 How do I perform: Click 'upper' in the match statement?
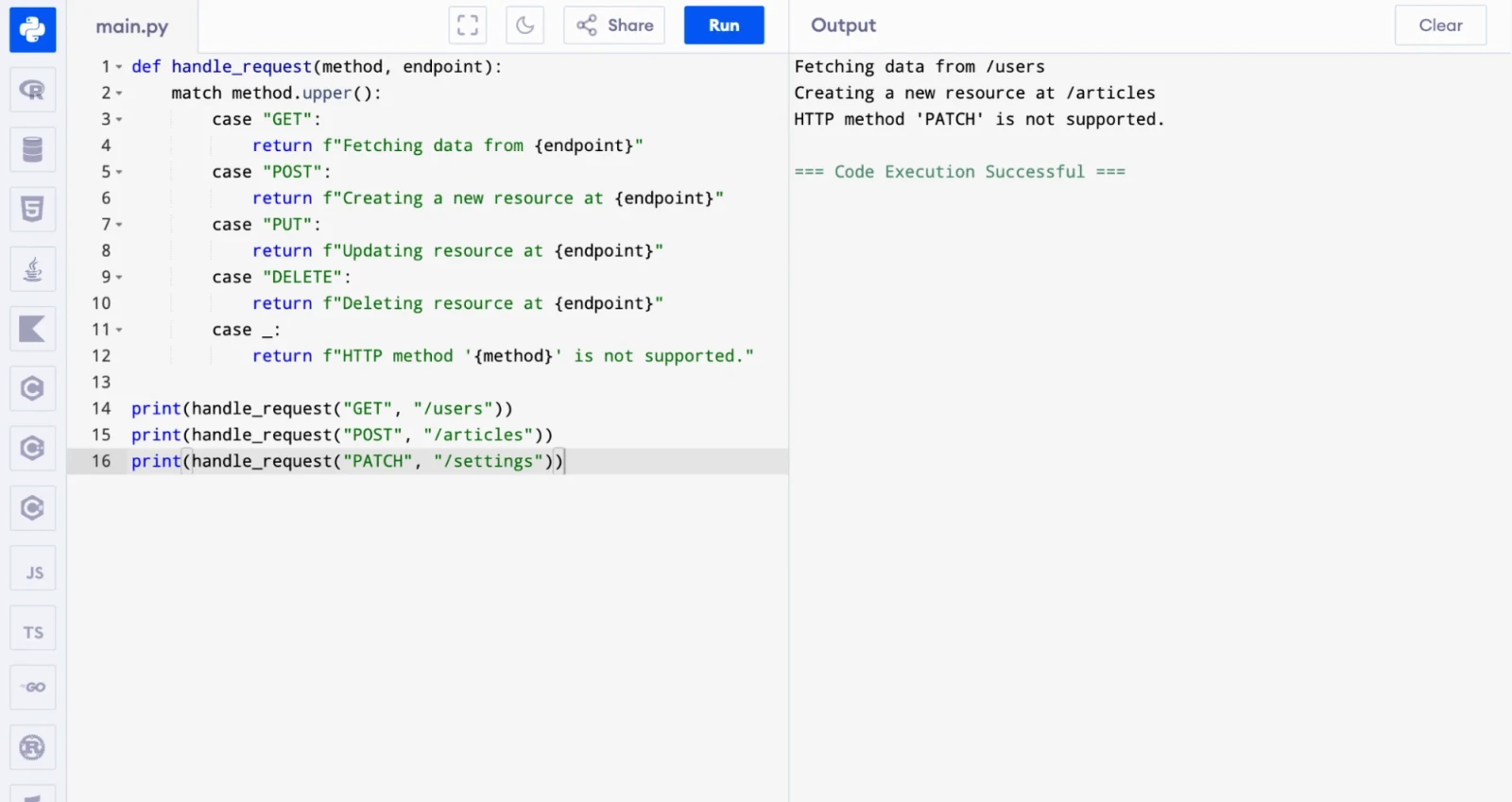click(327, 94)
